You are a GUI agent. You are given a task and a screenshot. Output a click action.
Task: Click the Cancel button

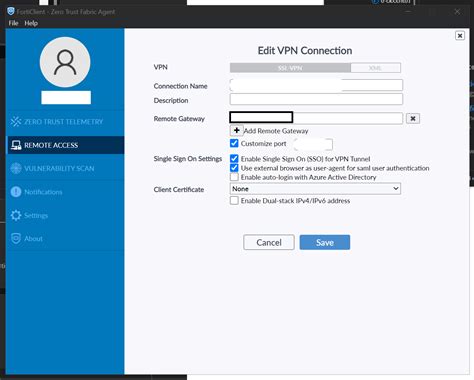point(269,242)
